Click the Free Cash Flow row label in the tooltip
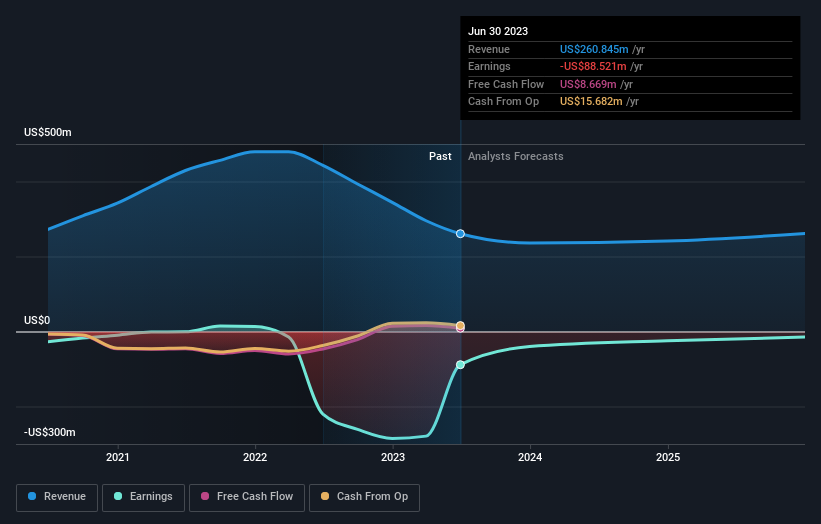 (x=506, y=84)
